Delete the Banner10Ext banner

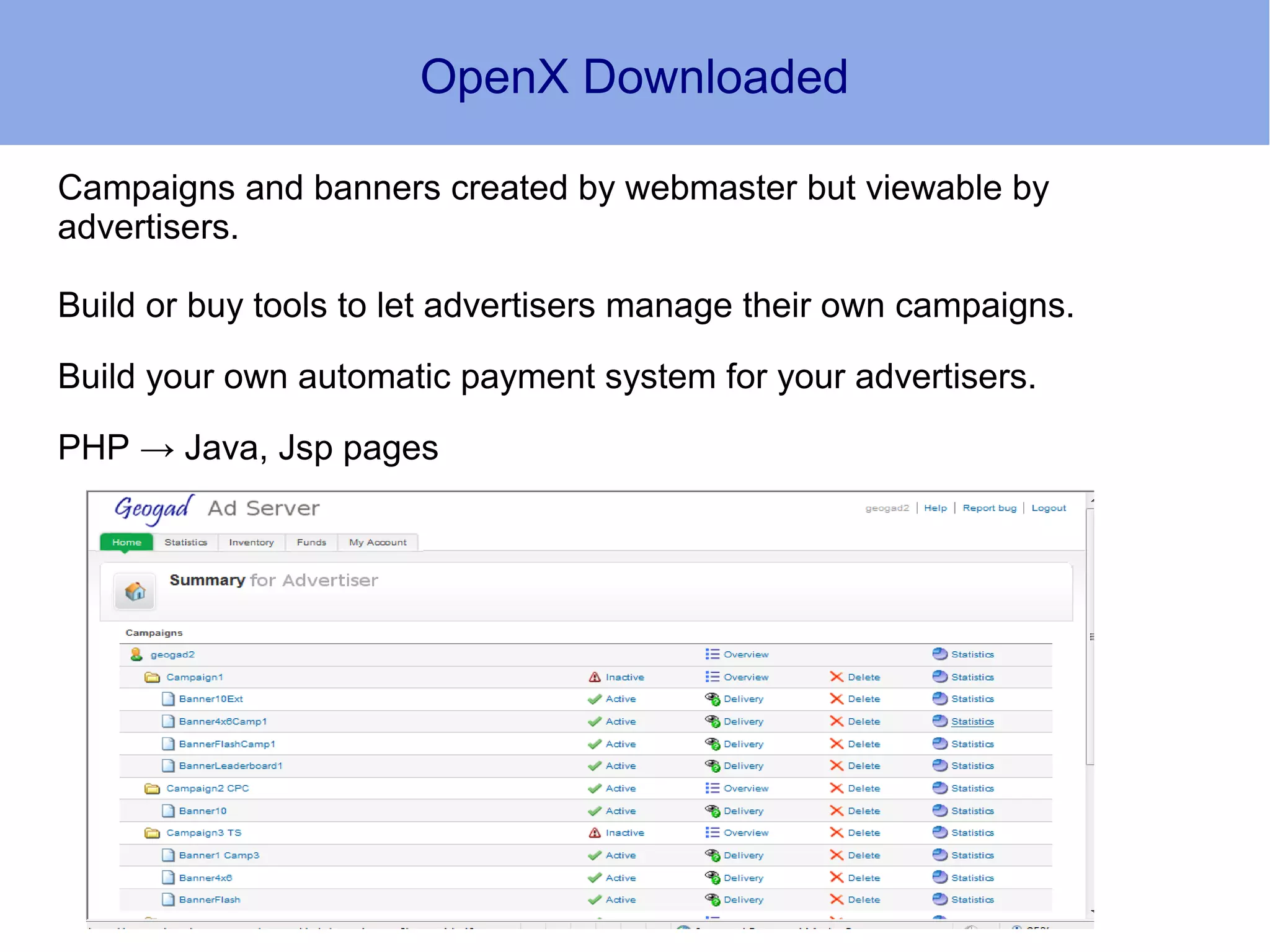click(864, 699)
